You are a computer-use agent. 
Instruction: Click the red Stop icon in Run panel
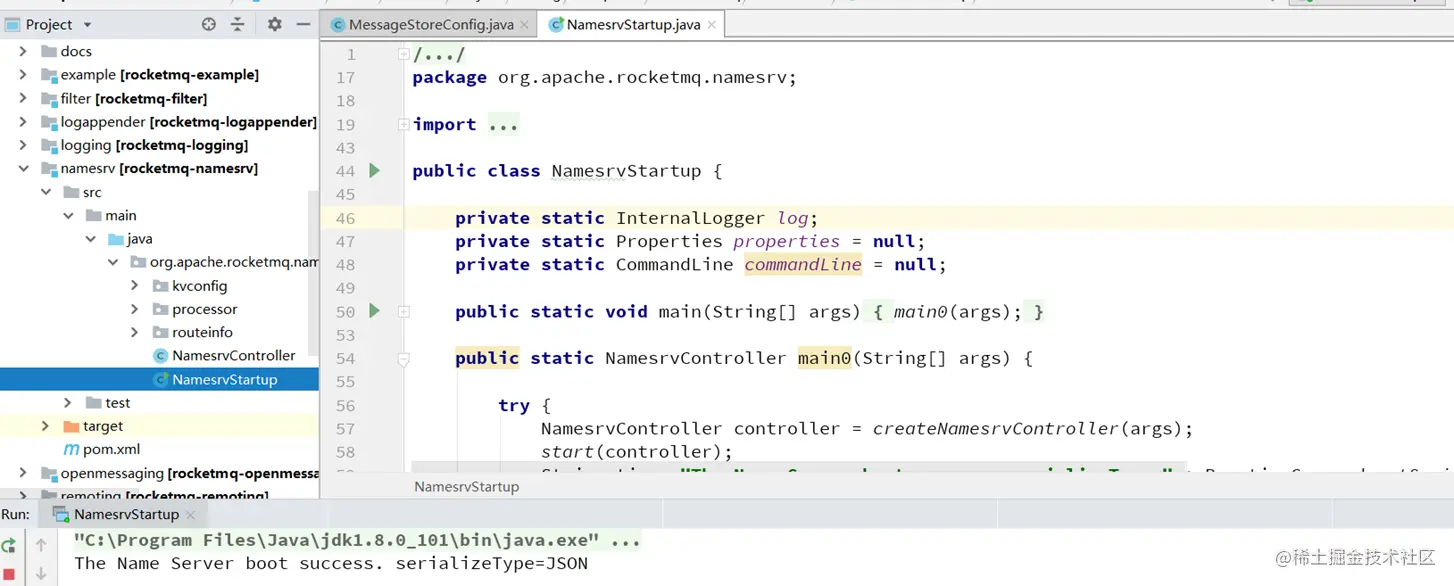tap(9, 574)
